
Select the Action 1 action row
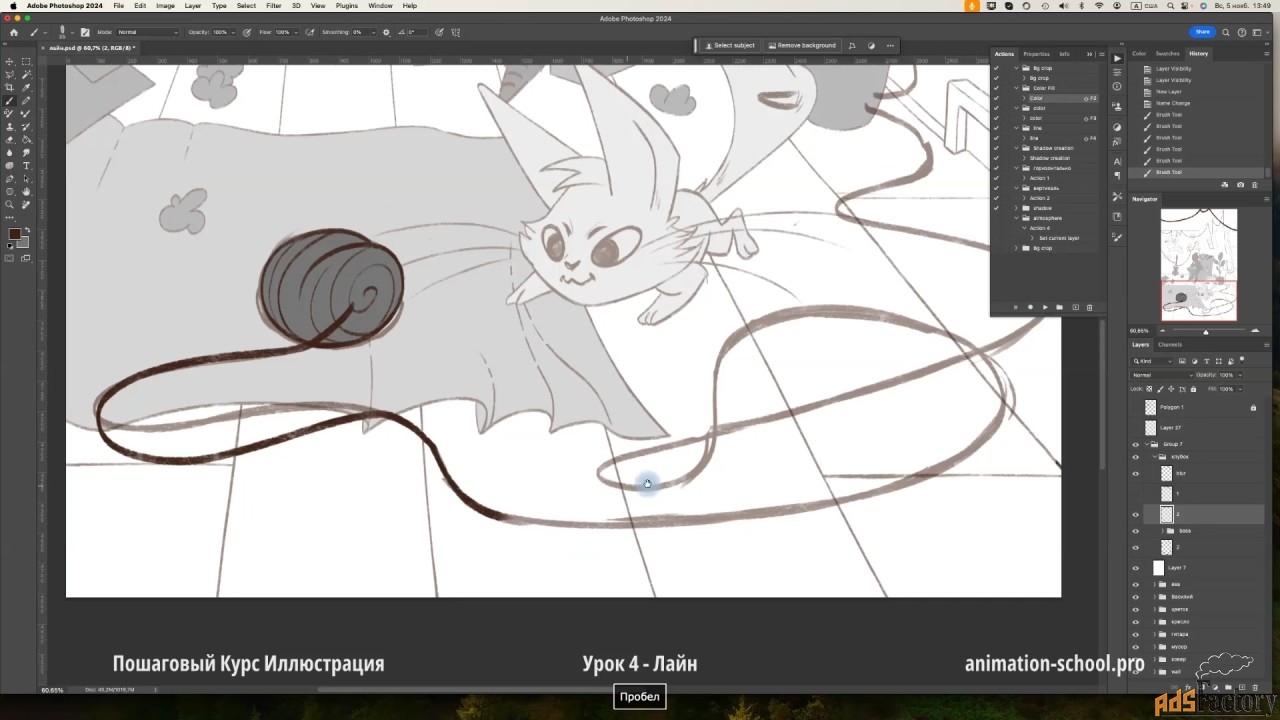click(x=1047, y=178)
